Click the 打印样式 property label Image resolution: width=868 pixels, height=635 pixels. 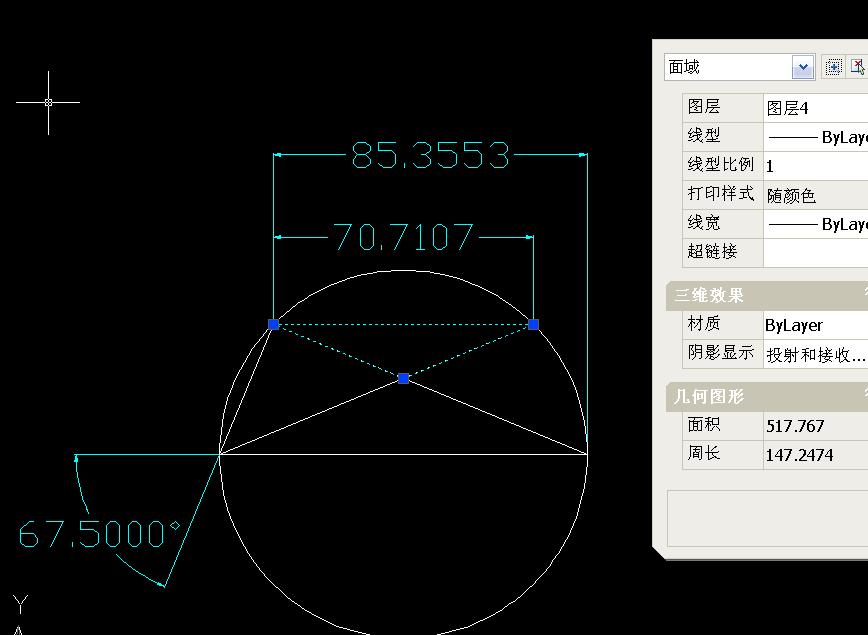click(x=721, y=194)
